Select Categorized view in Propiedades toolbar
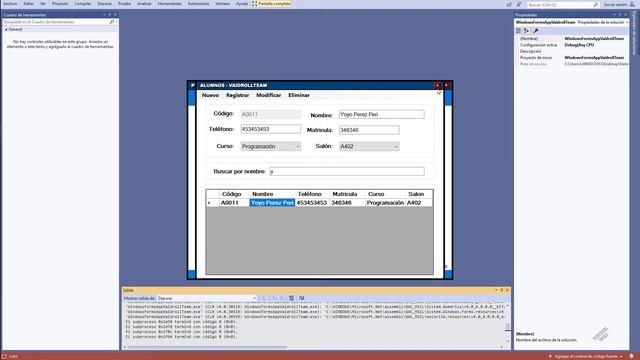Image resolution: width=640 pixels, height=360 pixels. click(518, 31)
